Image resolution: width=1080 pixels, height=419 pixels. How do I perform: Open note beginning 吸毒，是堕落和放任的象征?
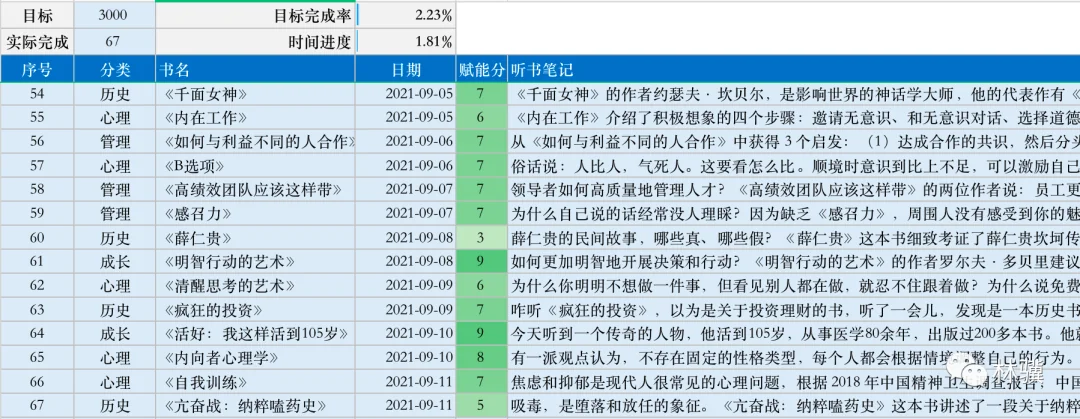pyautogui.click(x=793, y=406)
